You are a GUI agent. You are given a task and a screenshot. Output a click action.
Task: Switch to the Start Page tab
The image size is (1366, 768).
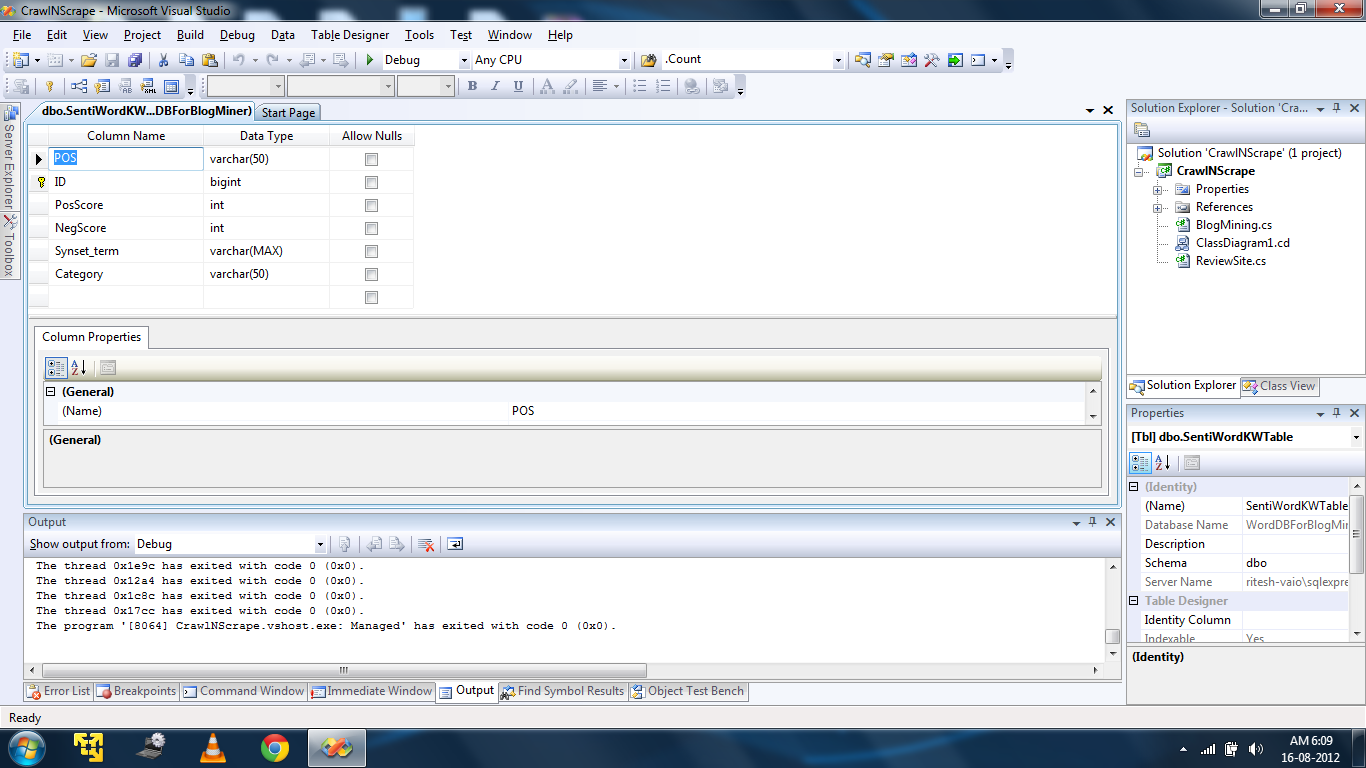tap(288, 113)
